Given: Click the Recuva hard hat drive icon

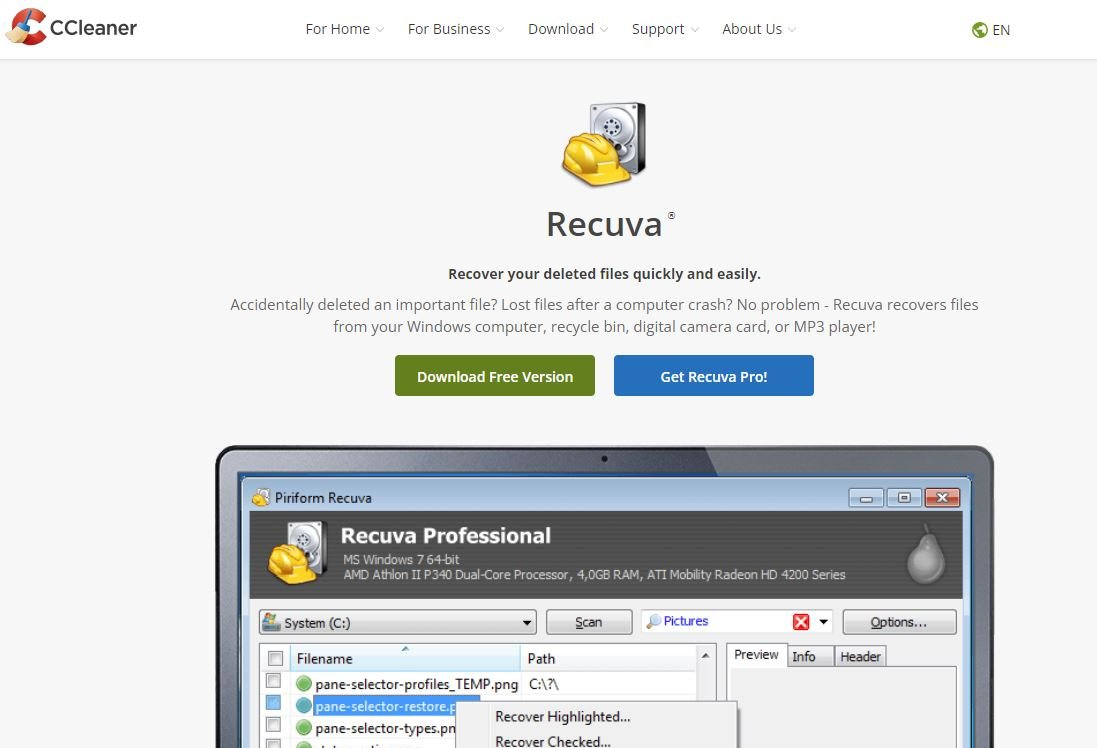Looking at the screenshot, I should point(604,144).
